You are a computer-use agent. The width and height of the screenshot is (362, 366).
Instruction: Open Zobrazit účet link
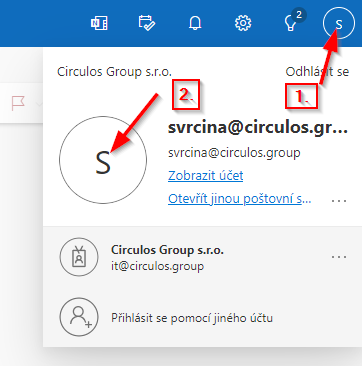(206, 176)
